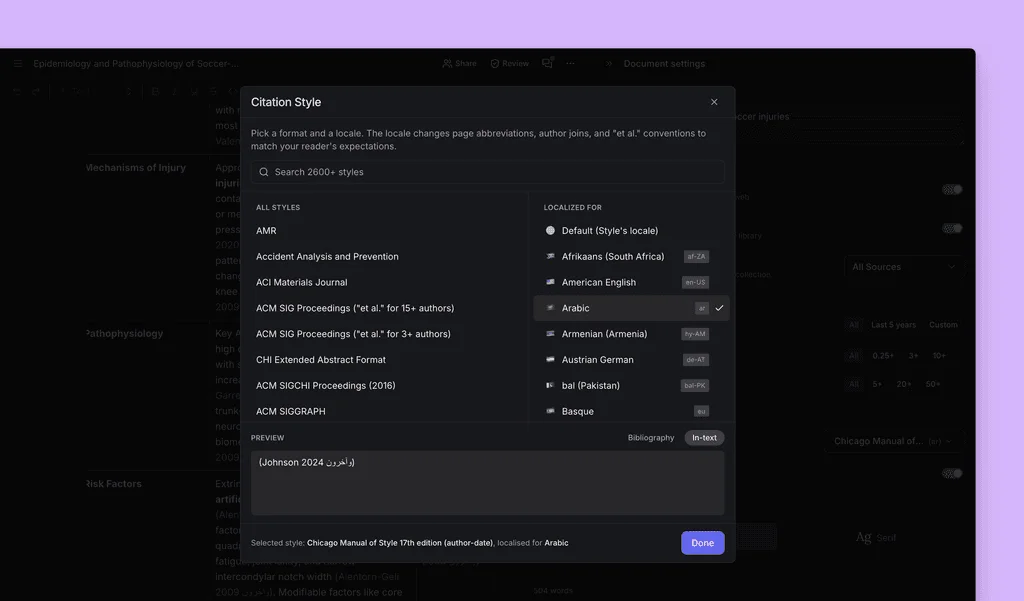
Task: Select the Custom date filter
Action: point(943,325)
